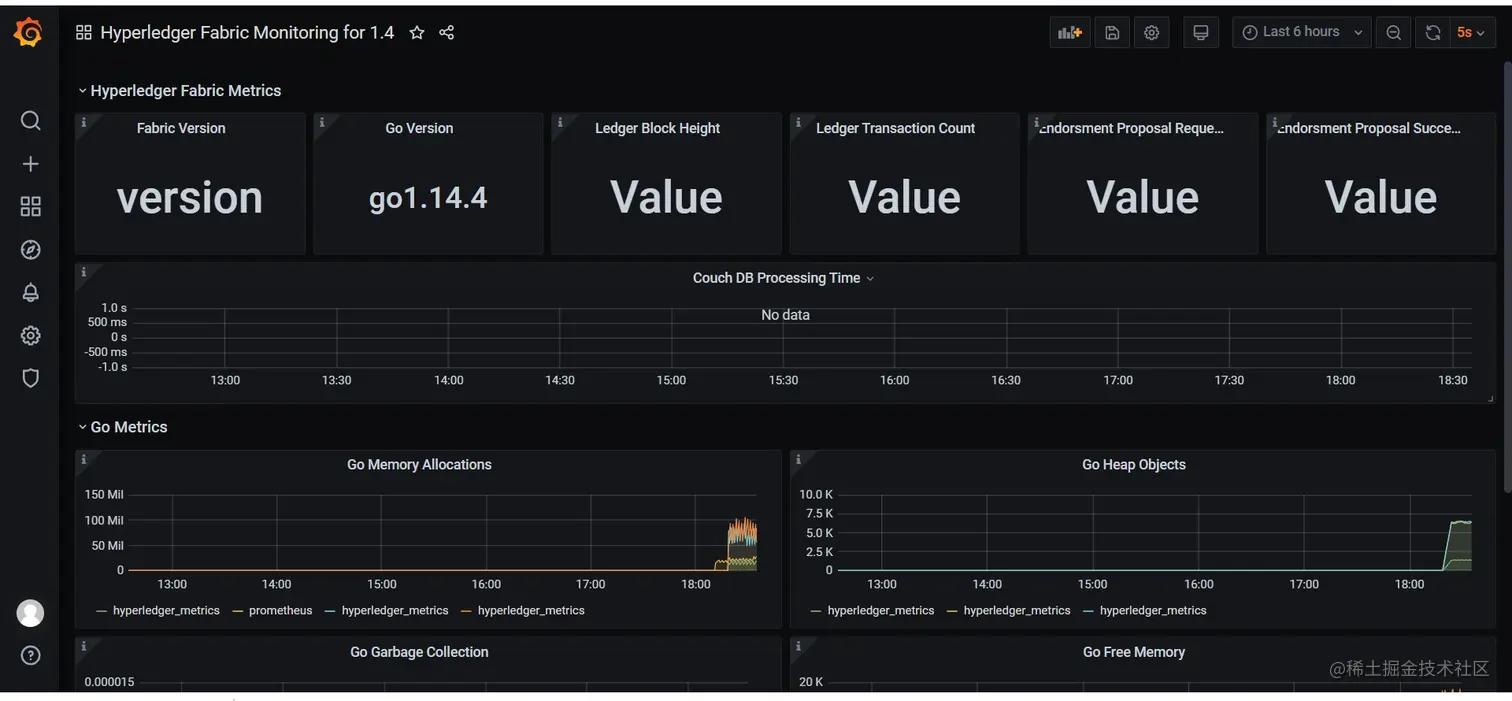
Task: Open the Last 6 hours time picker
Action: pos(1301,32)
